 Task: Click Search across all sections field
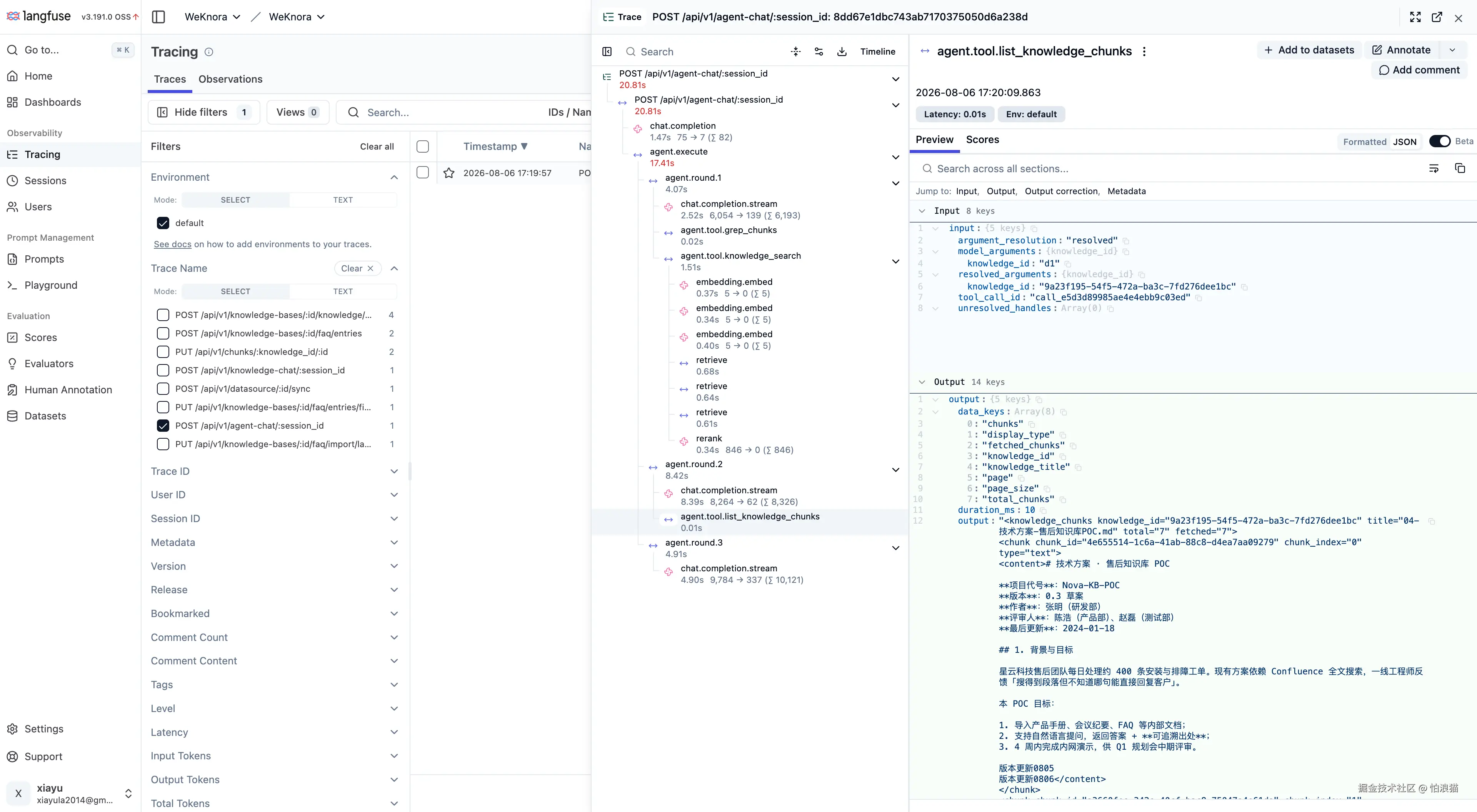1170,168
